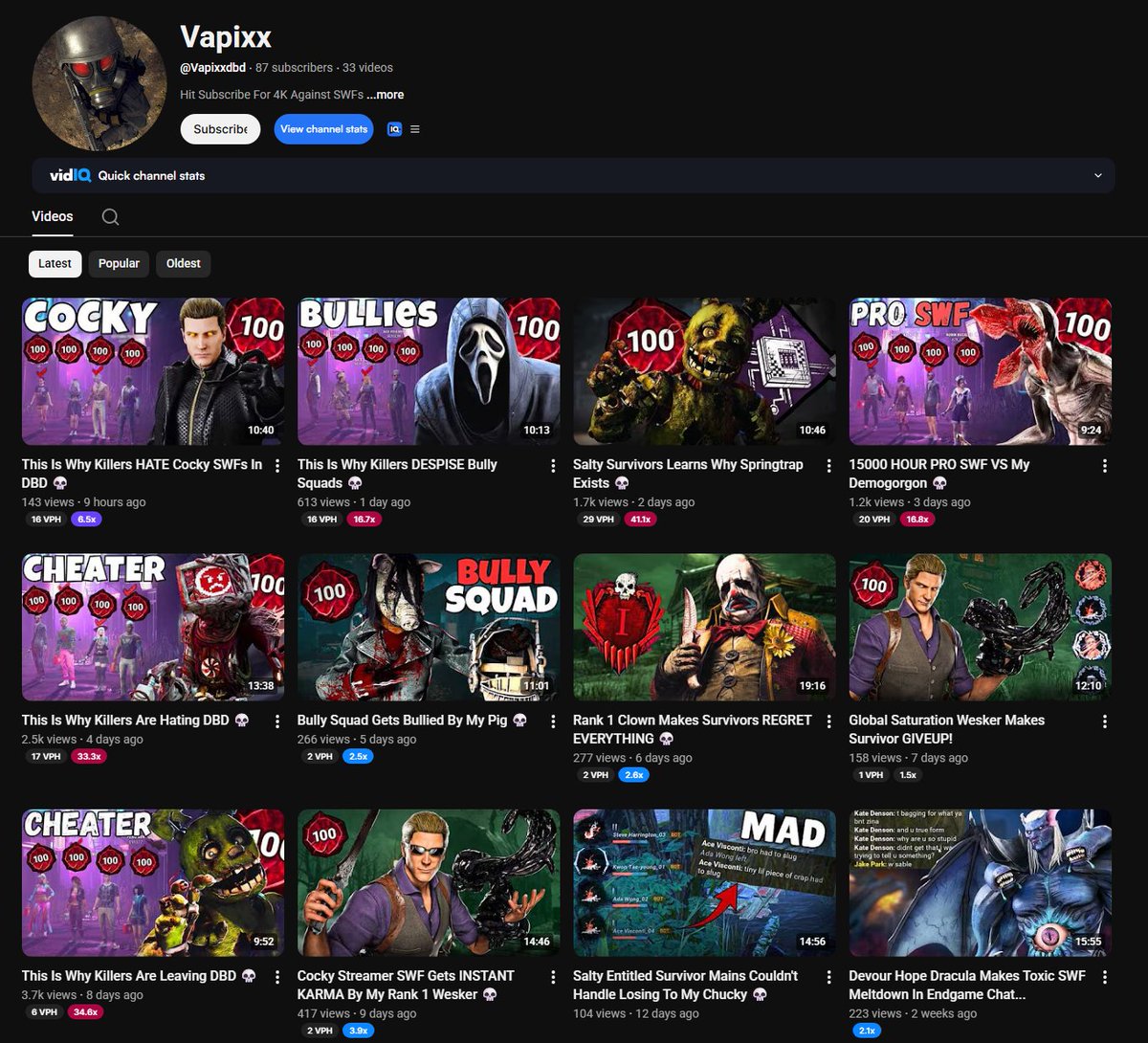
Task: Click the View channel stats button
Action: pyautogui.click(x=324, y=129)
